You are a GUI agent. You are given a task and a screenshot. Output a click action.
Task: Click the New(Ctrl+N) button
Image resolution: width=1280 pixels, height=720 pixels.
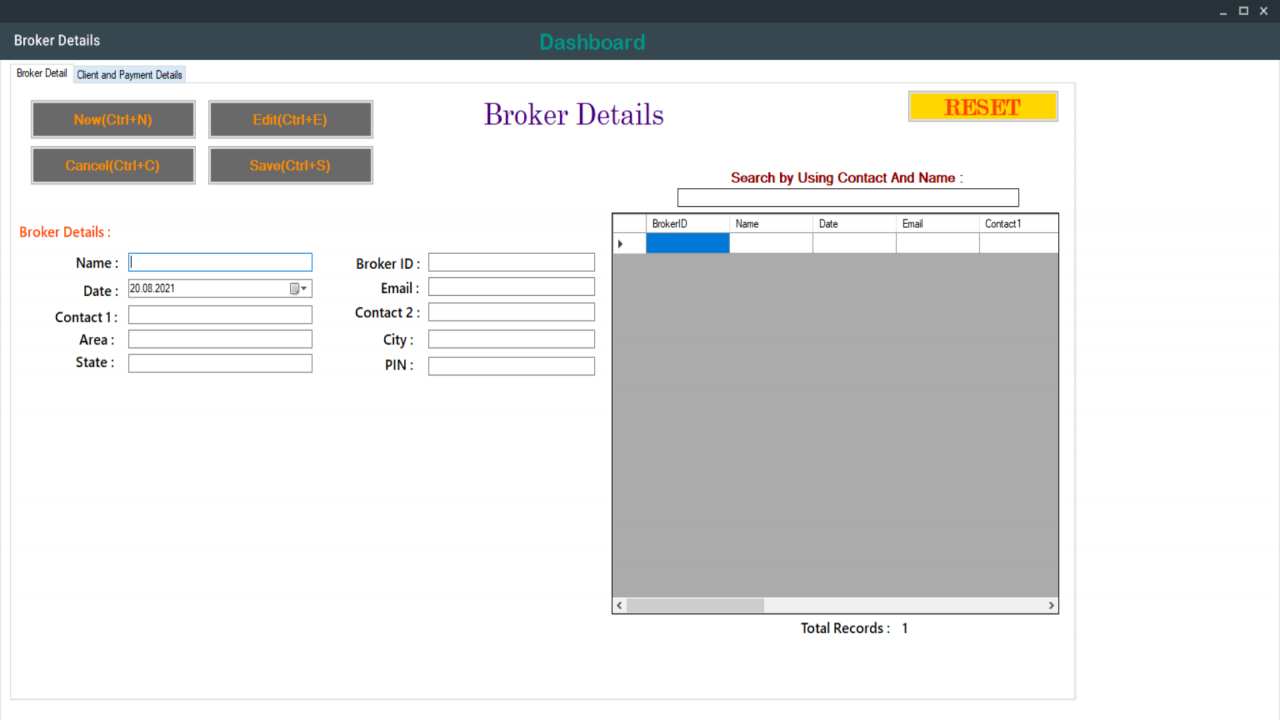pos(113,119)
